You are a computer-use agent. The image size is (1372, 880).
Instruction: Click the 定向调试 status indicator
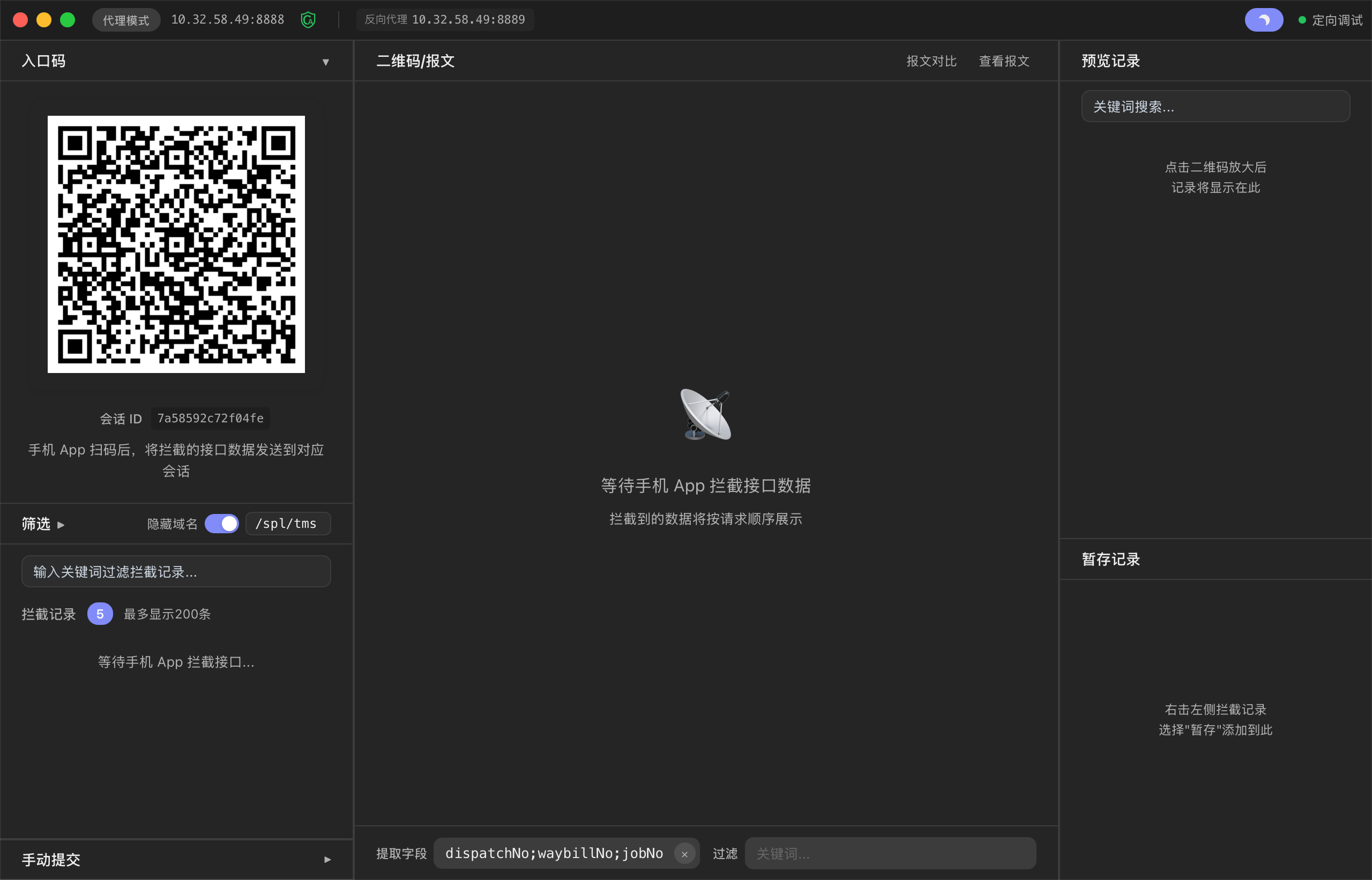[x=1330, y=20]
